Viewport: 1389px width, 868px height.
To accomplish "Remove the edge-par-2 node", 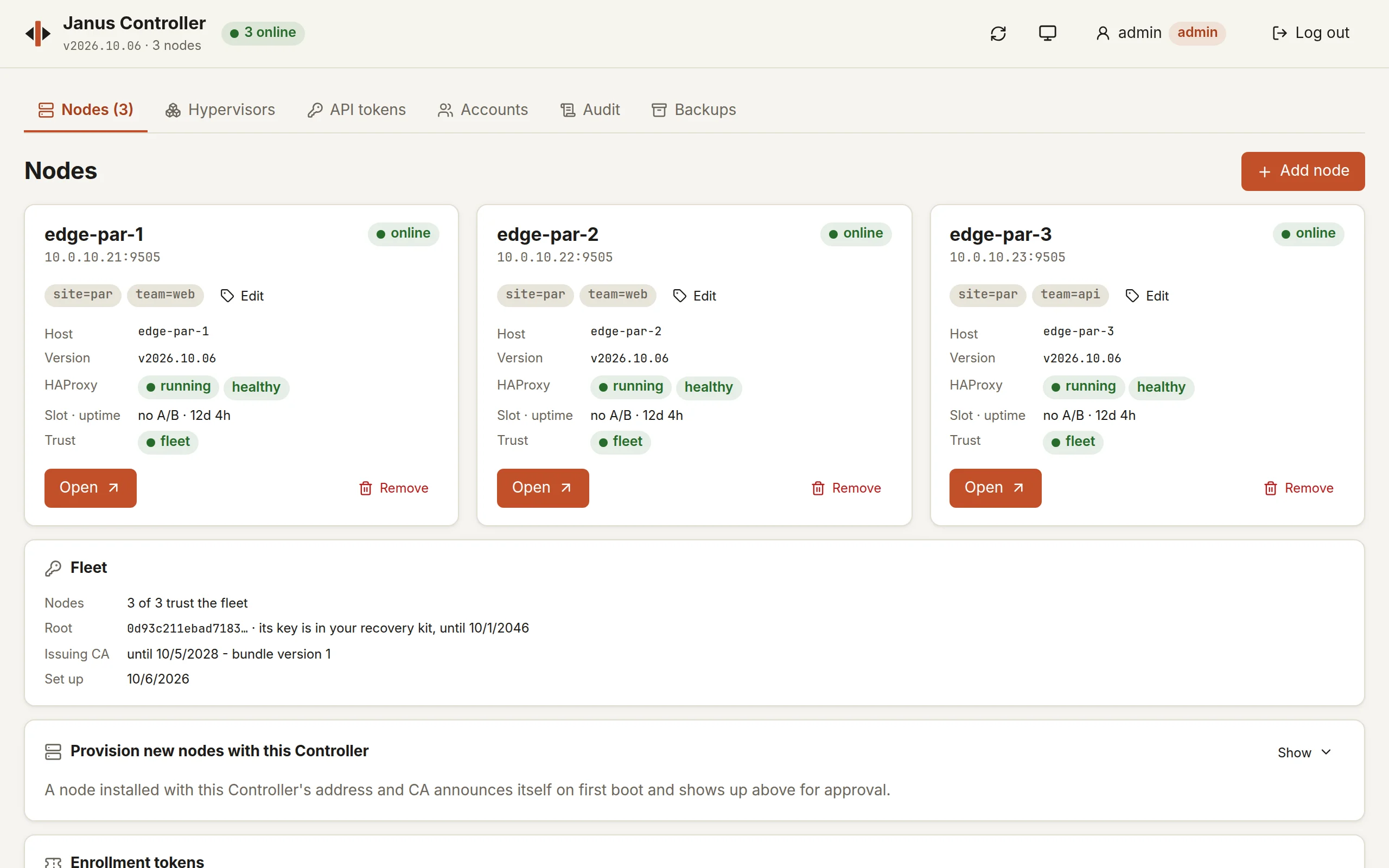I will (x=846, y=488).
